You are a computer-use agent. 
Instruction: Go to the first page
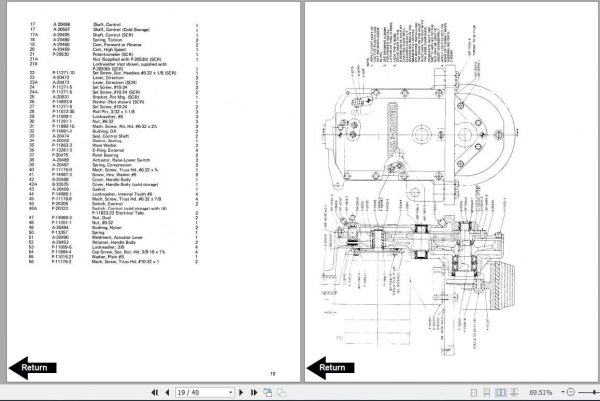(x=155, y=392)
